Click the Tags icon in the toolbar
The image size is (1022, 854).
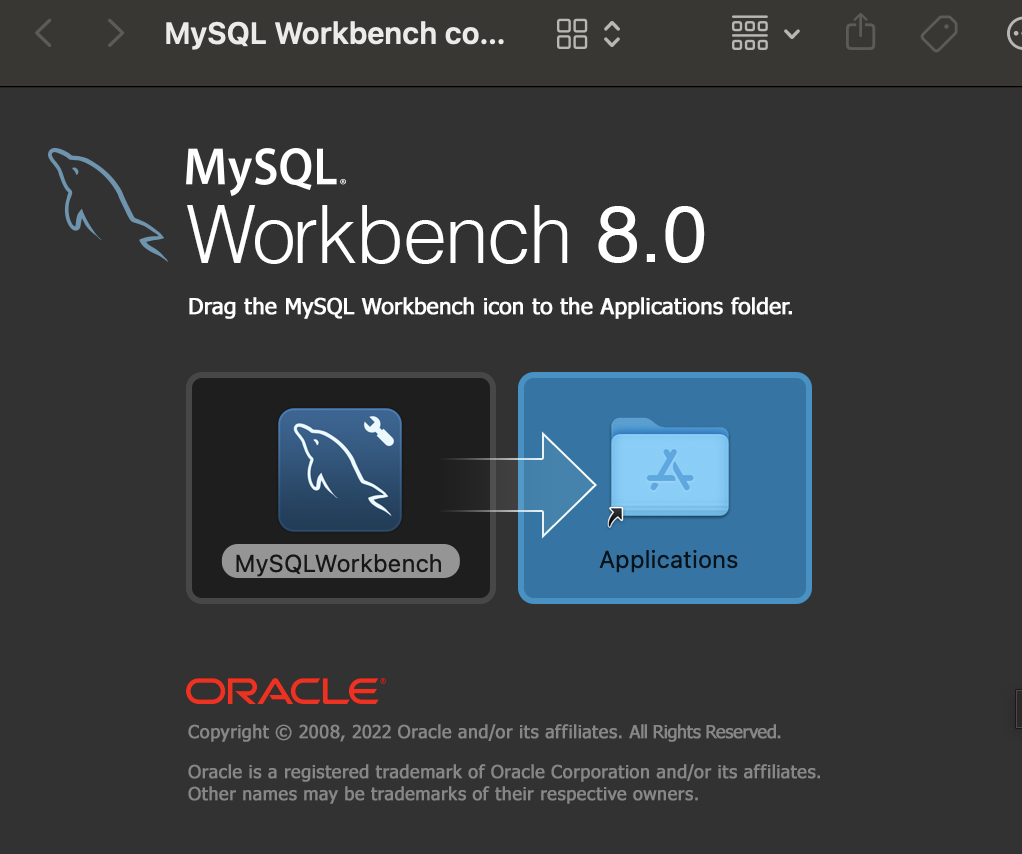[938, 33]
